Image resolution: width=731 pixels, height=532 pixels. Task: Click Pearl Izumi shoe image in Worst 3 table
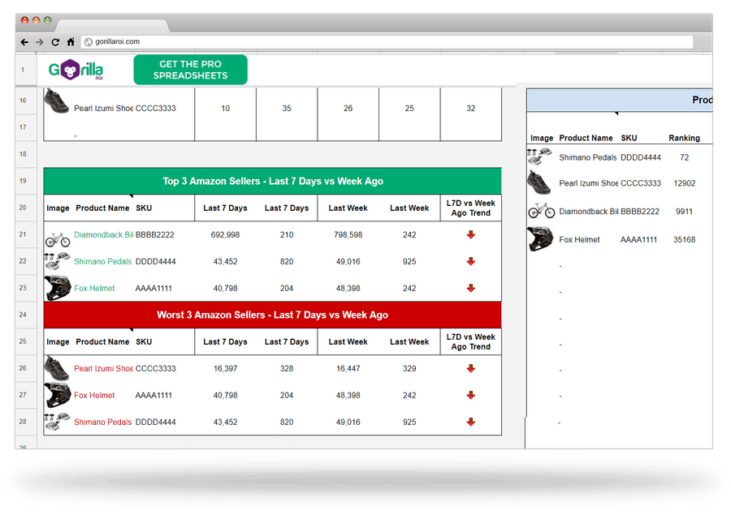point(57,368)
